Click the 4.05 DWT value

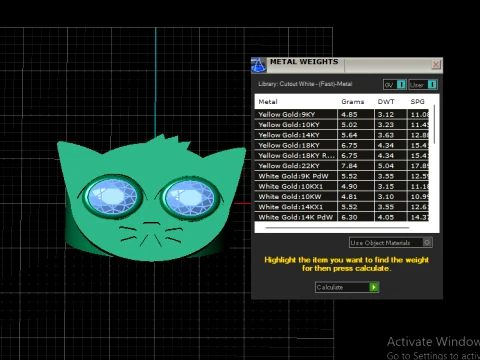pos(386,217)
